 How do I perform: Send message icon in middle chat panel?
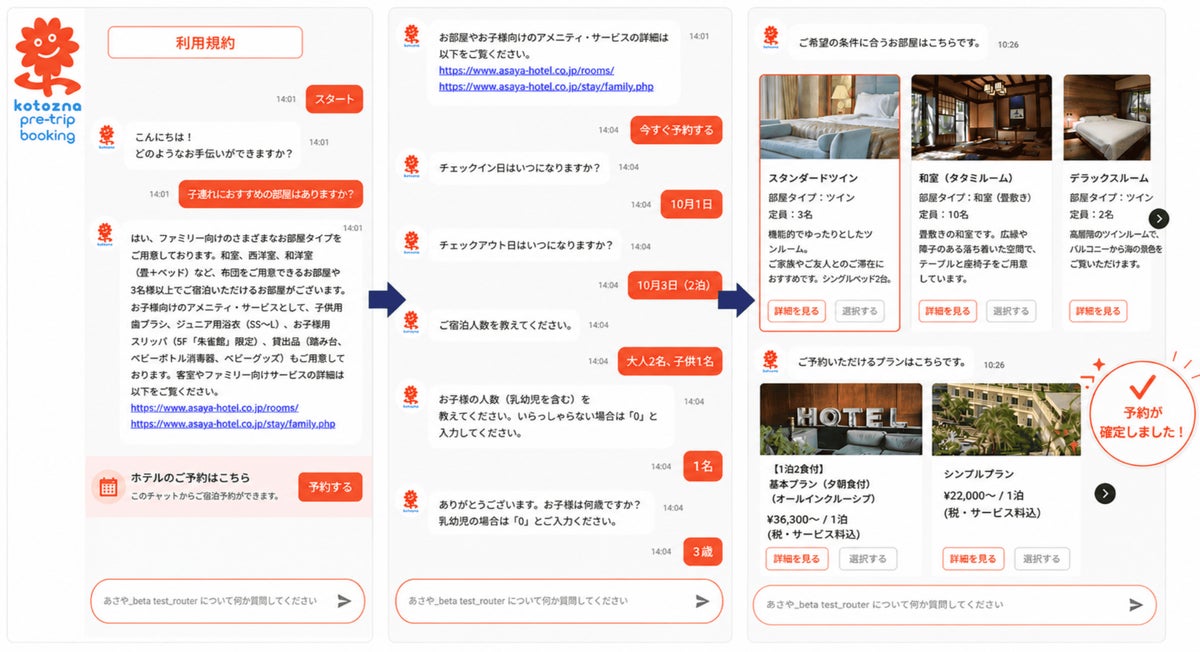tap(702, 601)
